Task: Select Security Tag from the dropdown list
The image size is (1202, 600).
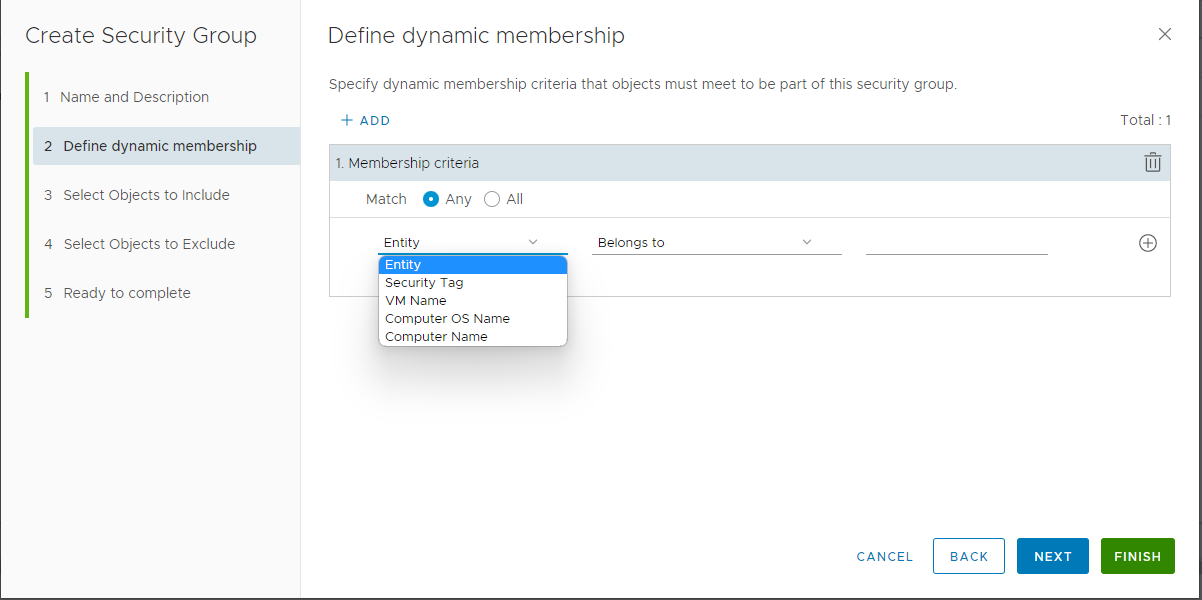Action: point(424,282)
